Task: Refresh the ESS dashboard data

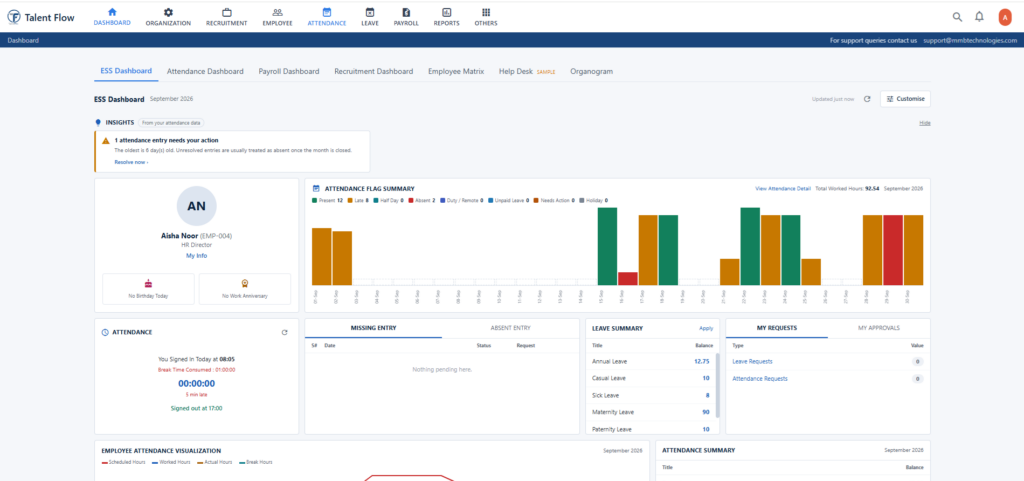Action: pos(867,99)
